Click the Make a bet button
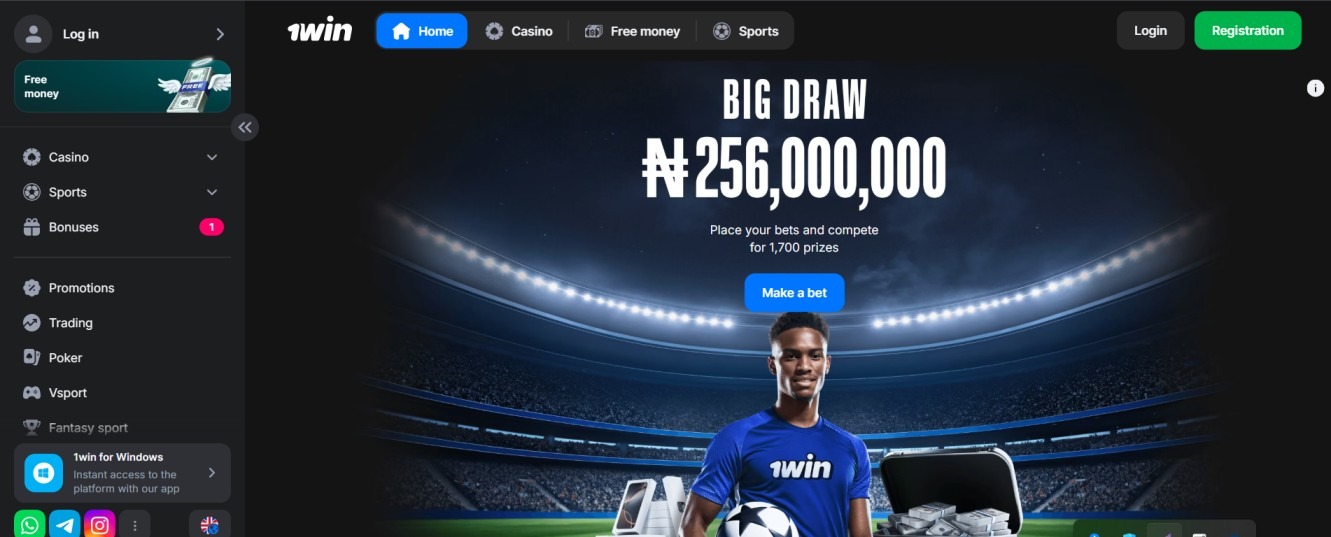The image size is (1331, 537). coord(794,293)
